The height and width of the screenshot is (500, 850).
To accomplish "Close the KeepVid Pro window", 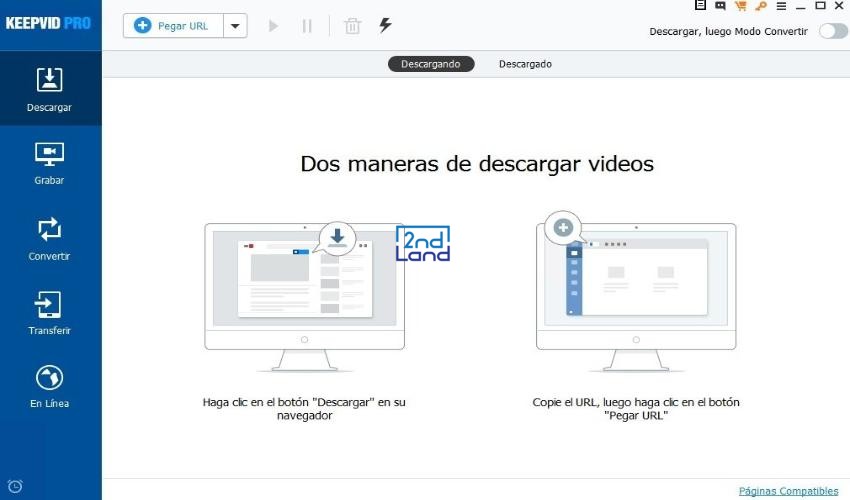I will pos(839,5).
